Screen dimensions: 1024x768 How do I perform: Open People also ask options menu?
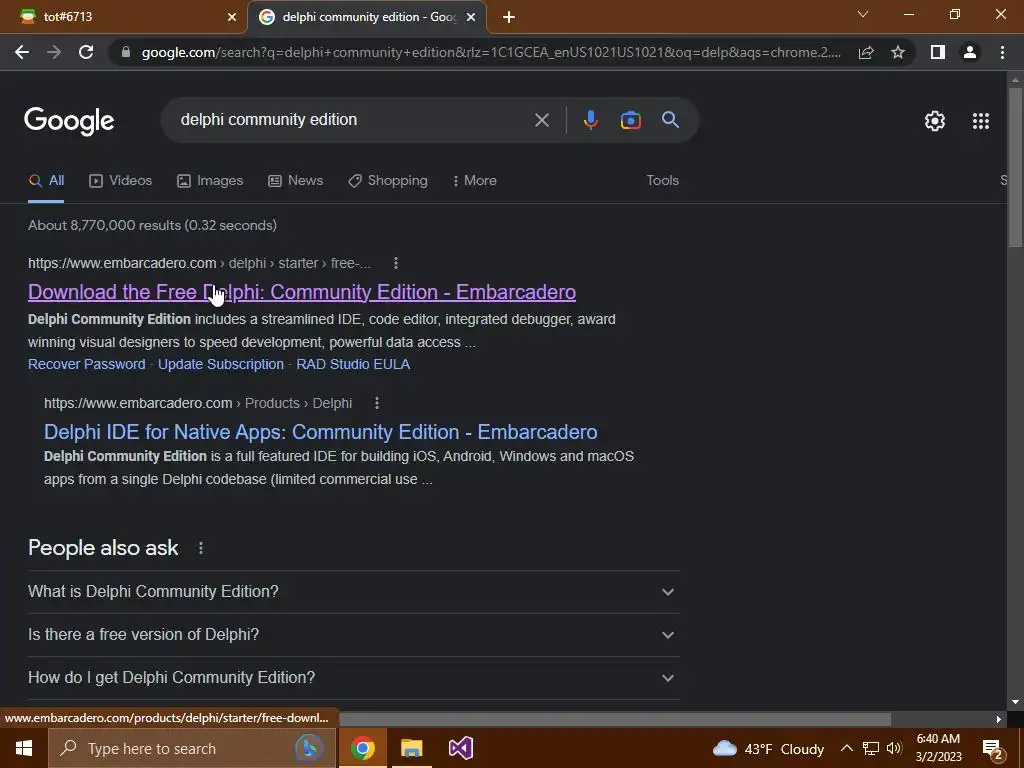point(200,548)
